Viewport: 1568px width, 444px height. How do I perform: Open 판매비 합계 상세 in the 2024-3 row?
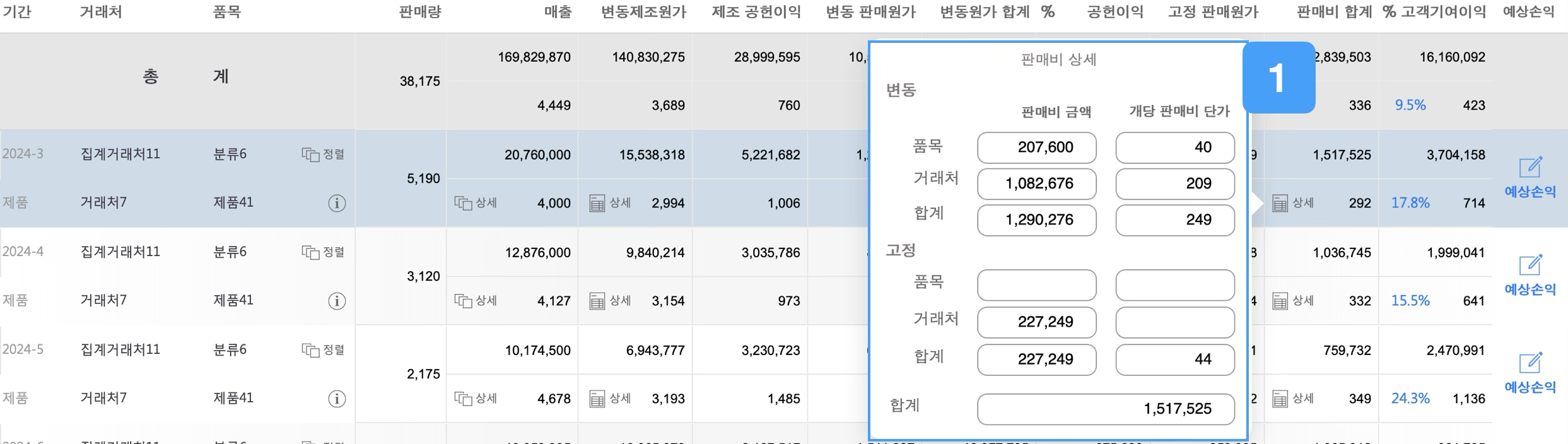tap(1292, 203)
